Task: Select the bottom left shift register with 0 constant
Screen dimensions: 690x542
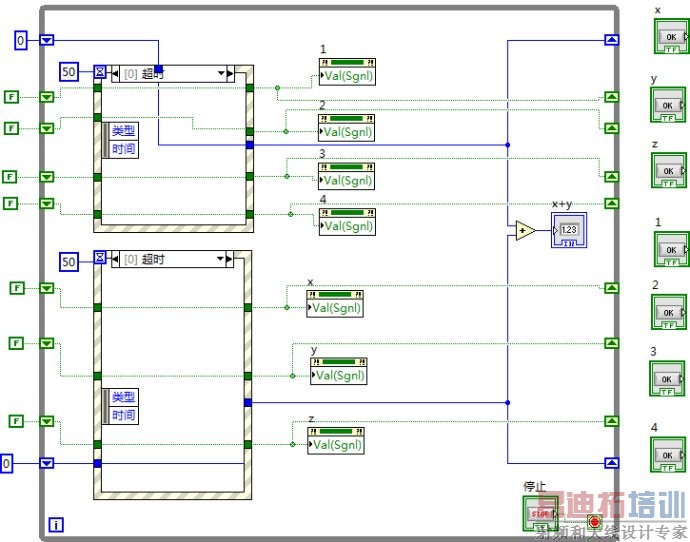Action: [x=47, y=463]
